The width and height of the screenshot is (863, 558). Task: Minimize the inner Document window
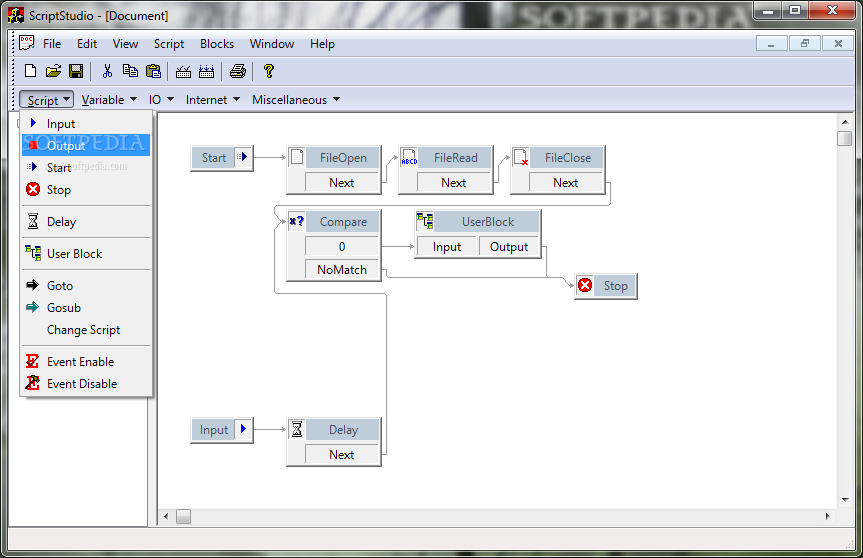point(772,43)
